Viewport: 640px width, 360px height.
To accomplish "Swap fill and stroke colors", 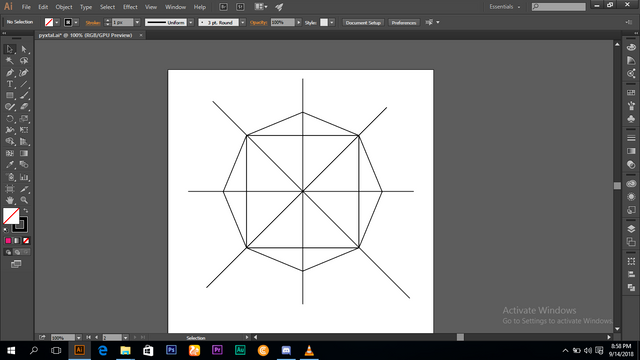I will pyautogui.click(x=26, y=211).
